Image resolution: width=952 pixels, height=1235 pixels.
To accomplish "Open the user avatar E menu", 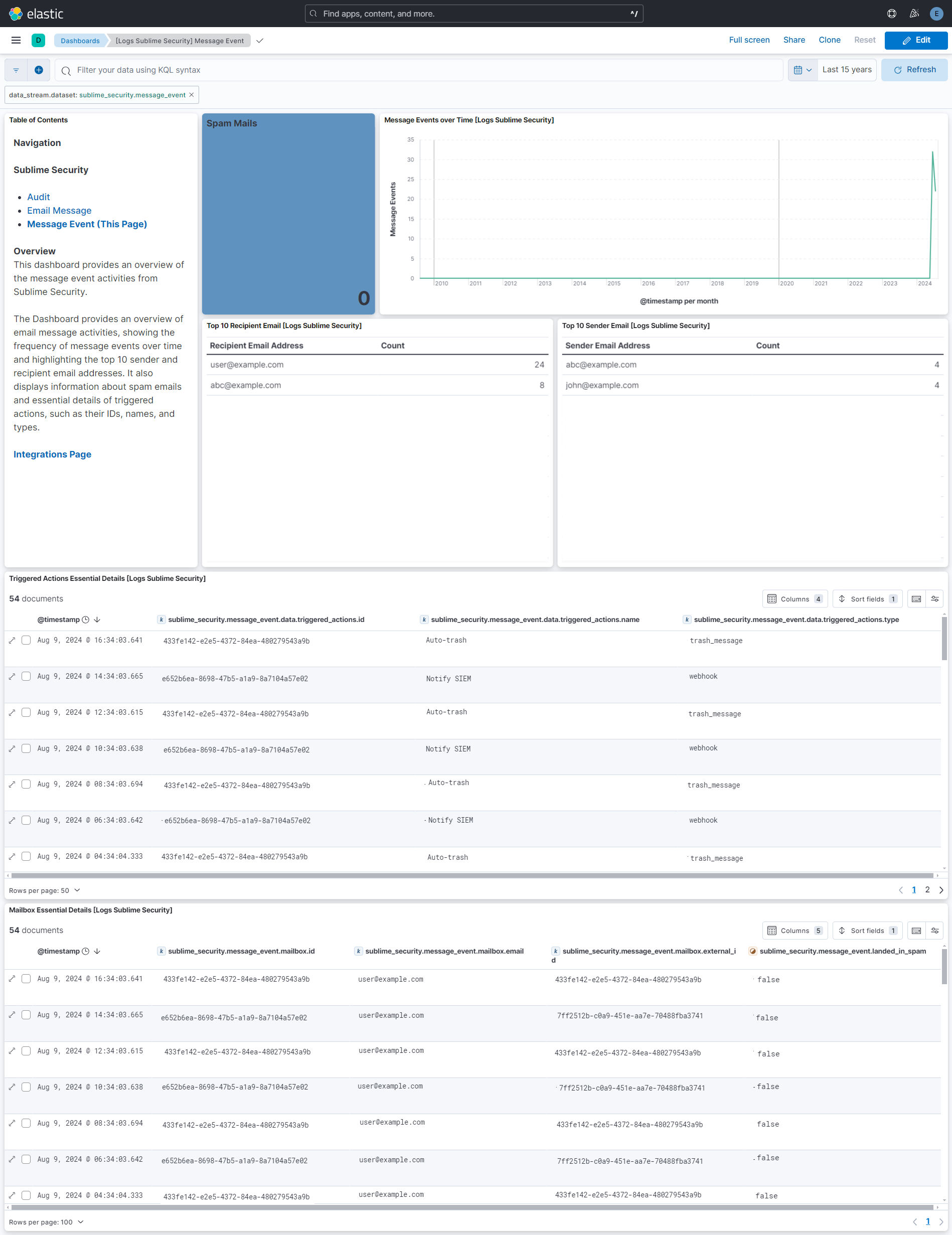I will coord(936,14).
